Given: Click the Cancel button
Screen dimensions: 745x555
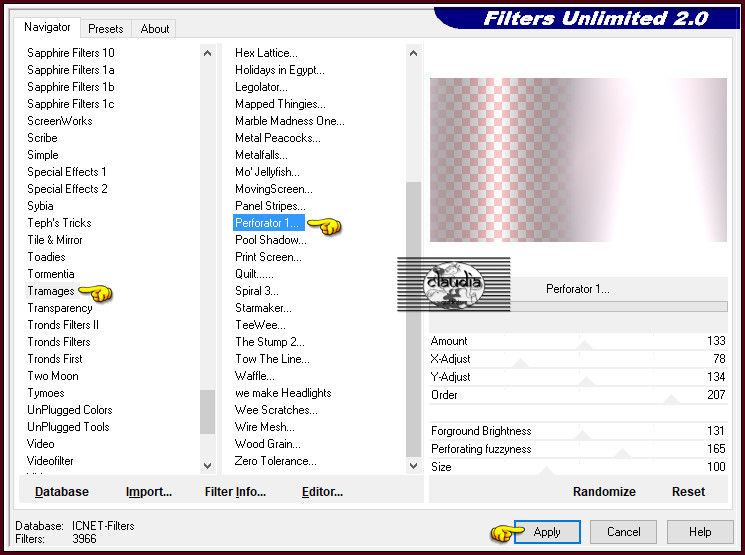Looking at the screenshot, I should click(x=623, y=532).
